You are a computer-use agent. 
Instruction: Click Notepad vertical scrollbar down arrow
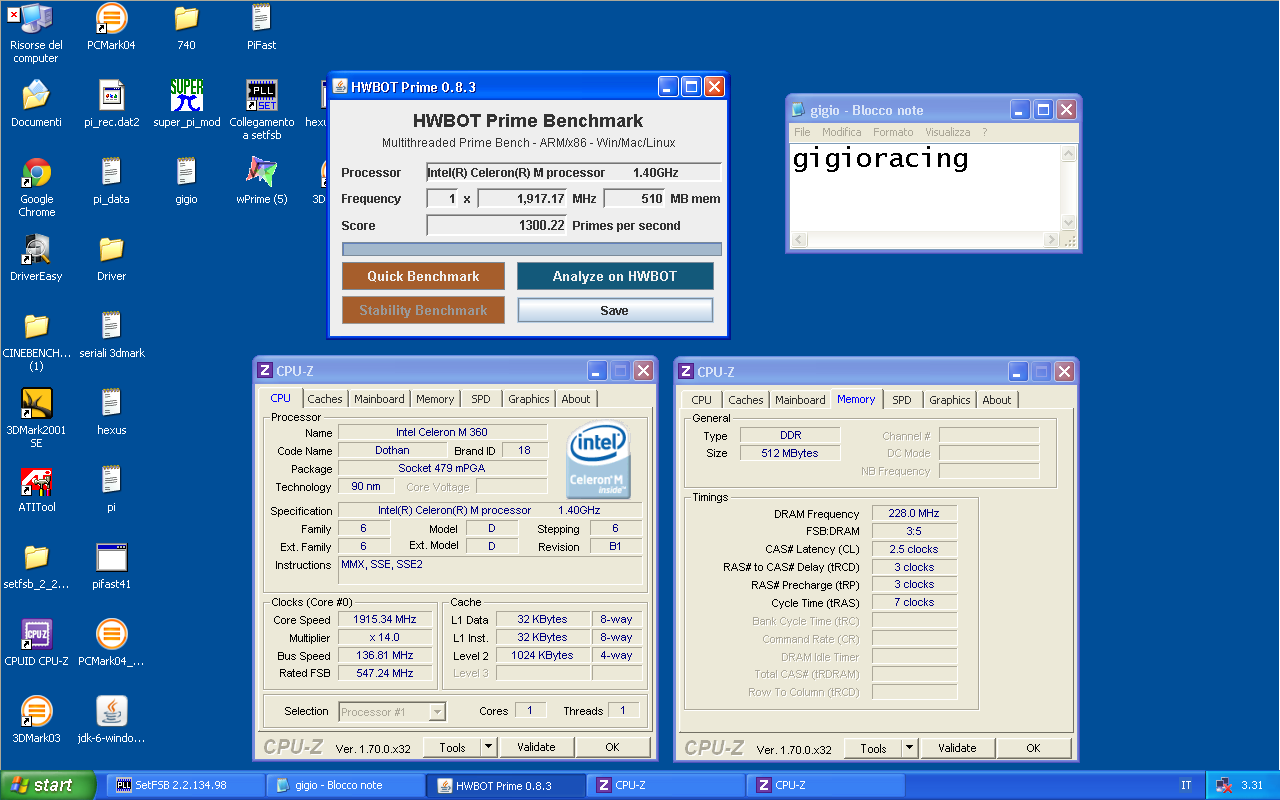(x=1069, y=223)
